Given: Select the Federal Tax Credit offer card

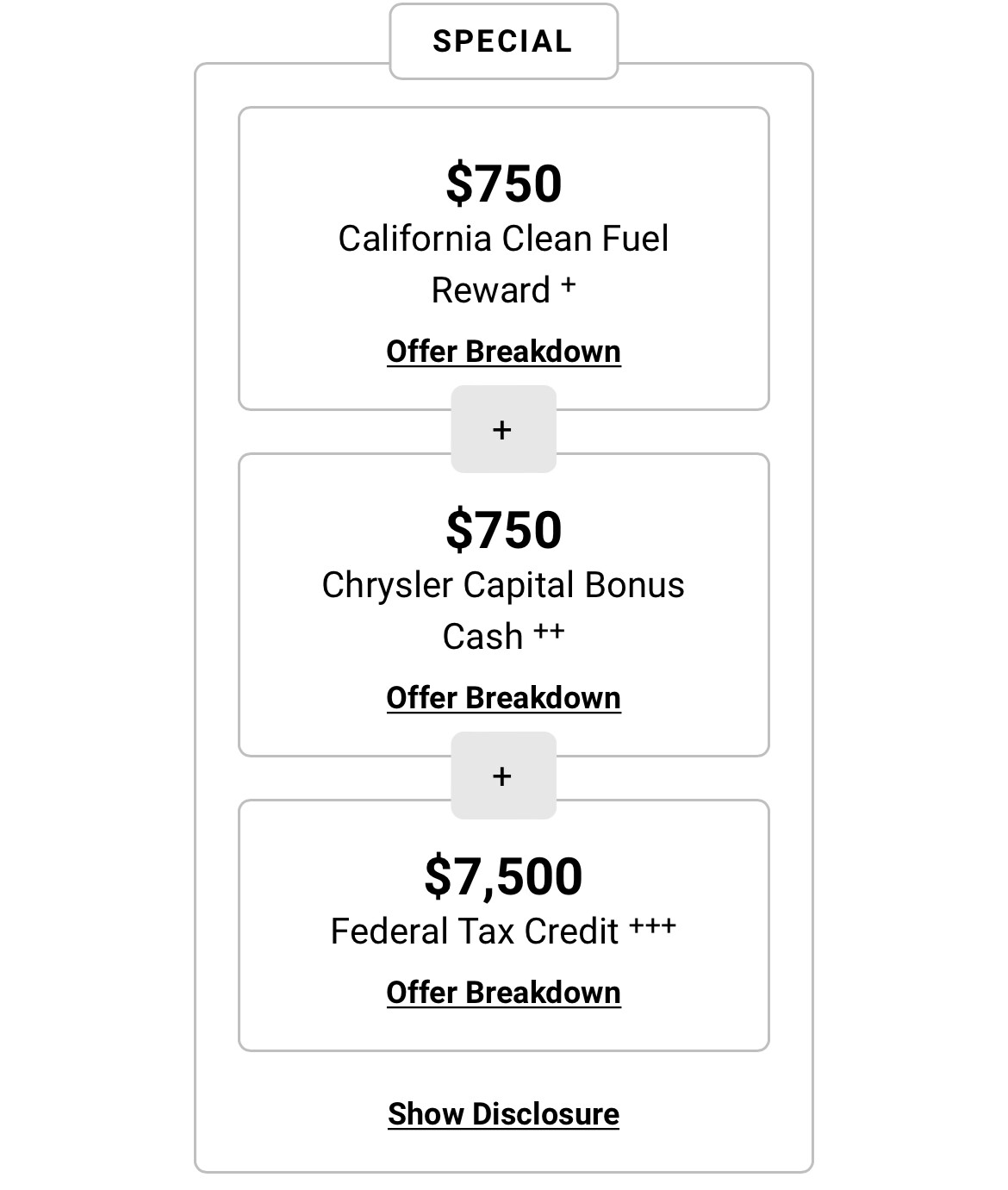Looking at the screenshot, I should [x=503, y=925].
